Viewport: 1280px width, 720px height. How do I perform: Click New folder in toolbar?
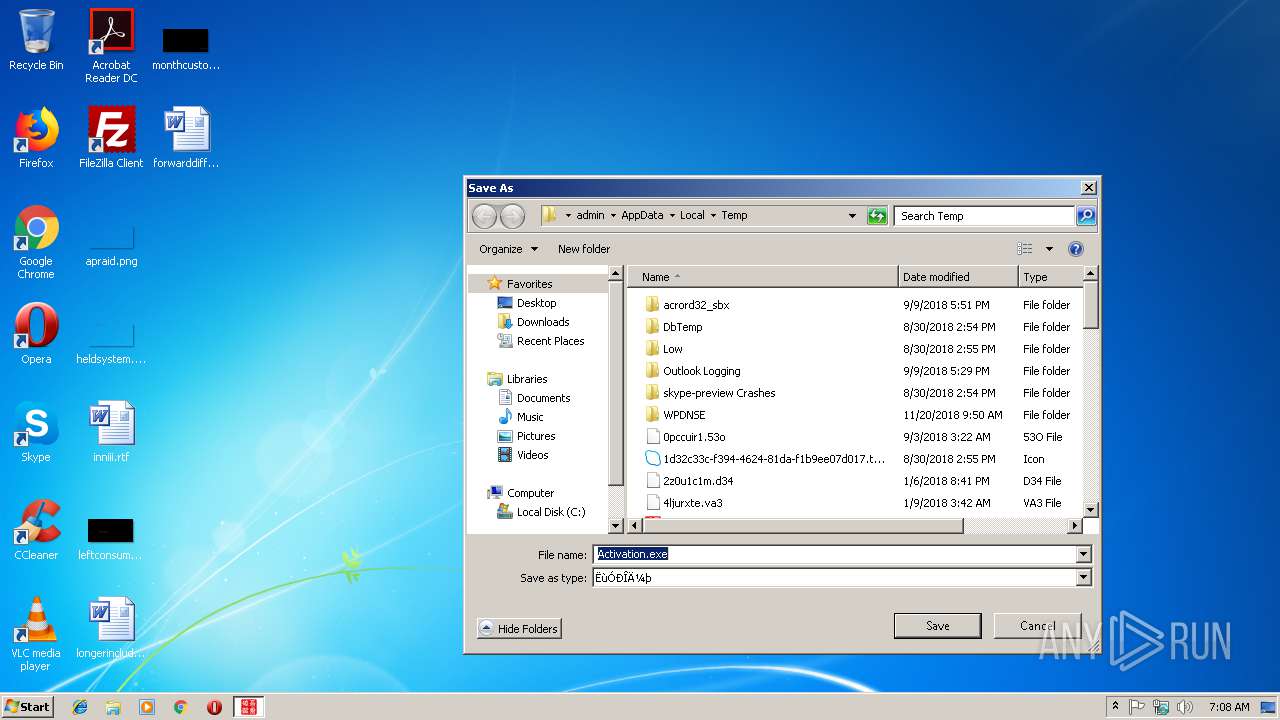(x=584, y=249)
